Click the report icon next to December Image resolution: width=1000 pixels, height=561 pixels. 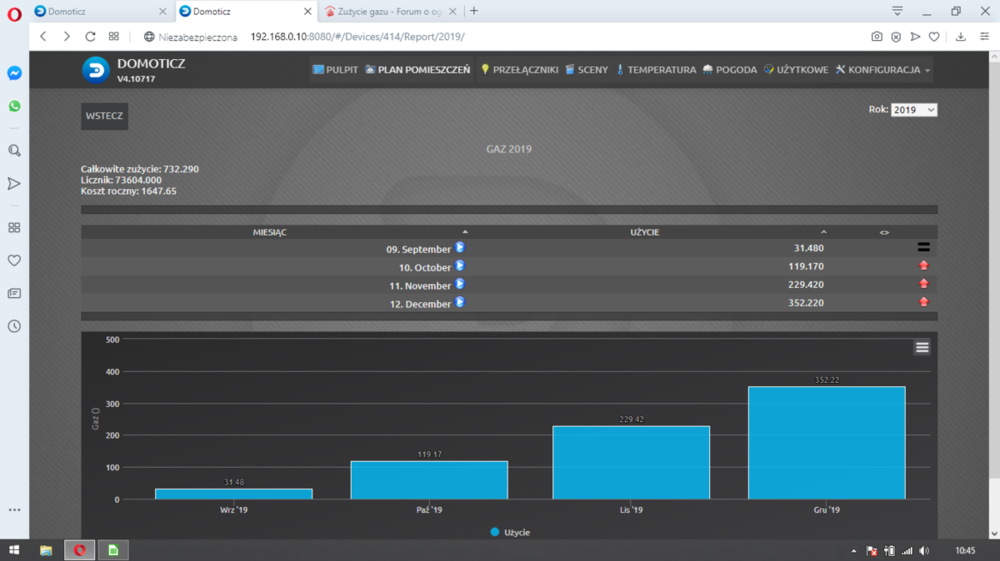point(460,302)
